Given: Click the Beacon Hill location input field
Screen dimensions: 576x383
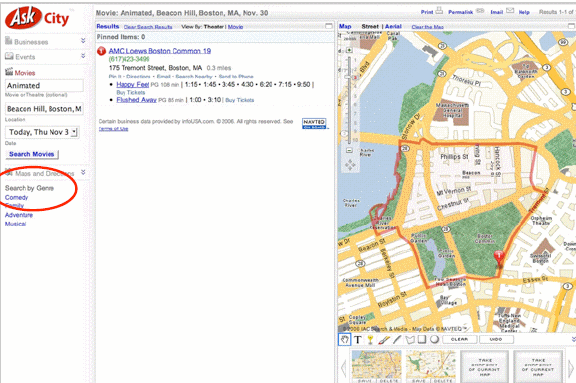Looking at the screenshot, I should [44, 109].
